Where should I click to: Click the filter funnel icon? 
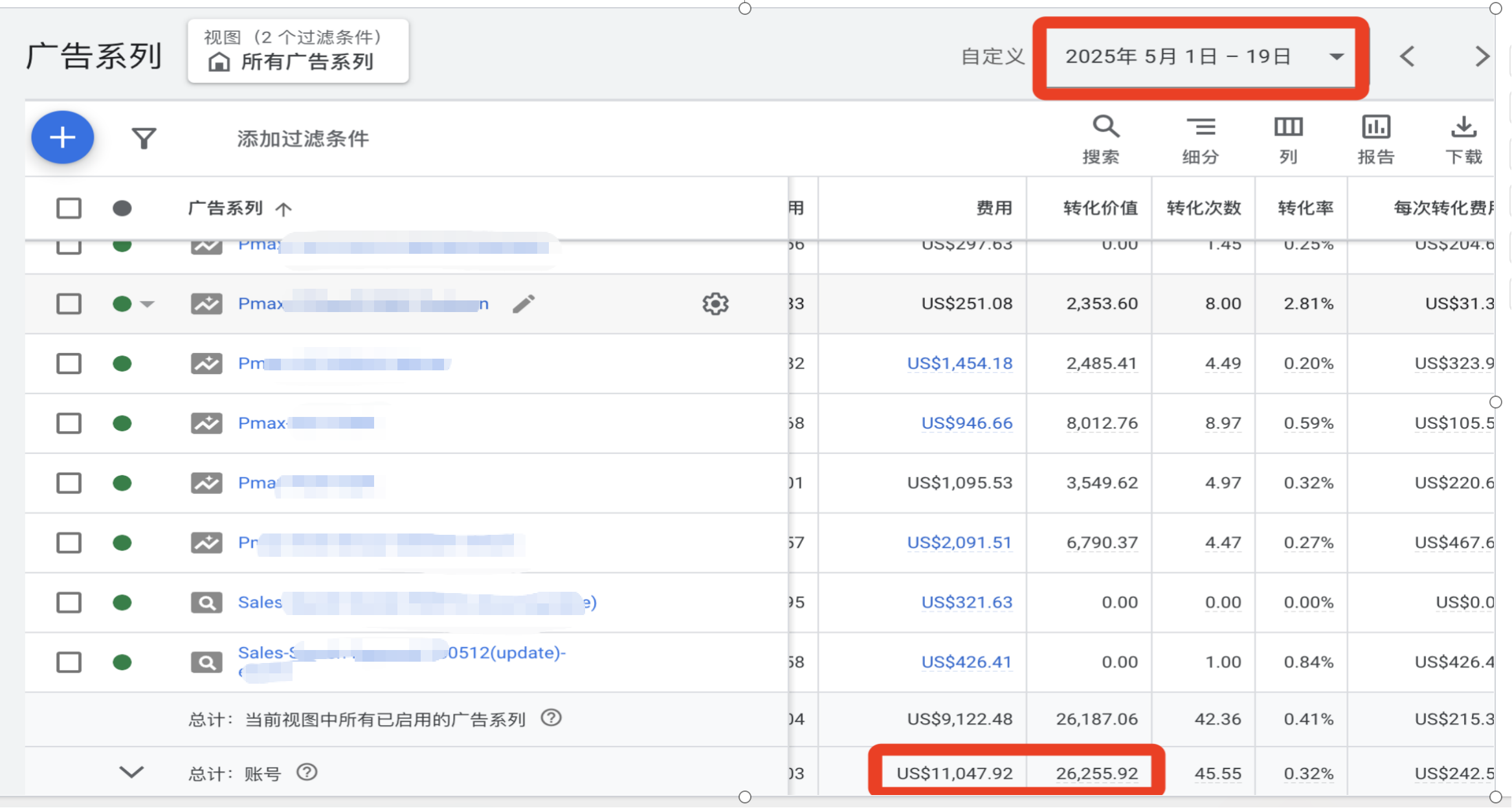click(x=144, y=137)
